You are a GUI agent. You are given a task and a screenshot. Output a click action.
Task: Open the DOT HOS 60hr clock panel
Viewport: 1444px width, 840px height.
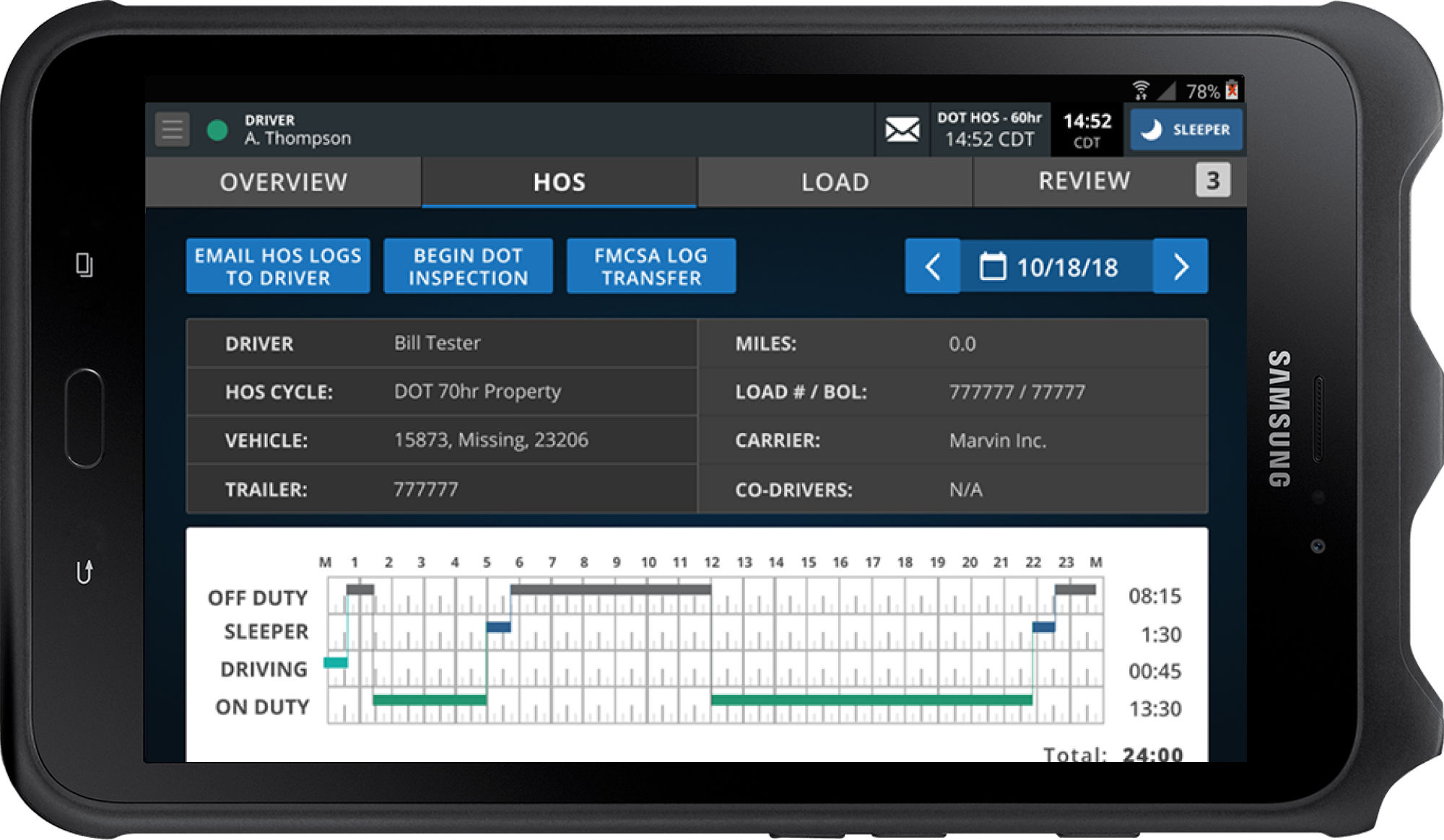coord(989,130)
